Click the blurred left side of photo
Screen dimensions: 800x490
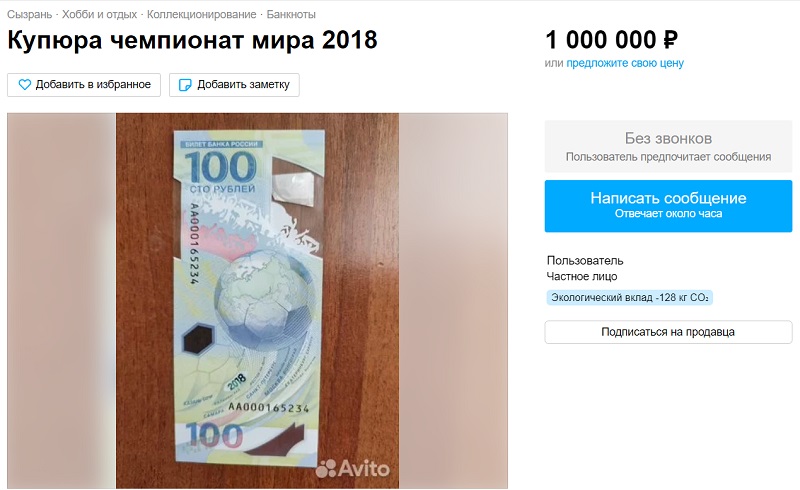pyautogui.click(x=61, y=301)
